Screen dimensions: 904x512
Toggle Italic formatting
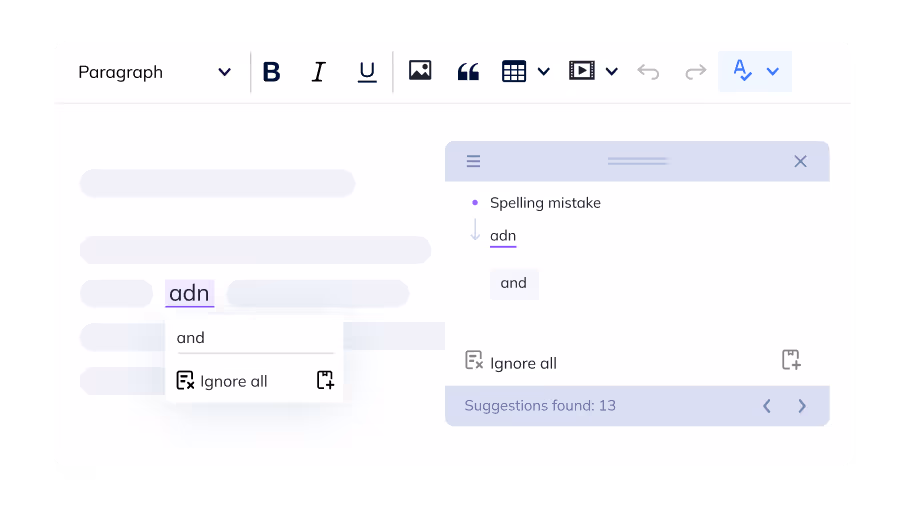(319, 72)
